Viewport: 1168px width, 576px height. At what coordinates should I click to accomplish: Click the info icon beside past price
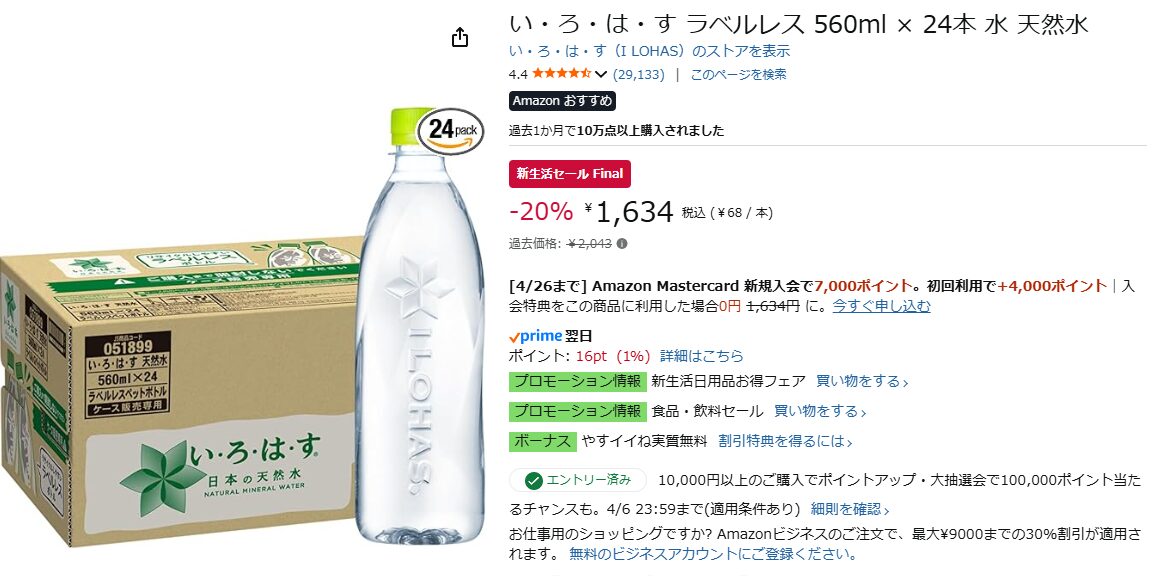coord(622,243)
